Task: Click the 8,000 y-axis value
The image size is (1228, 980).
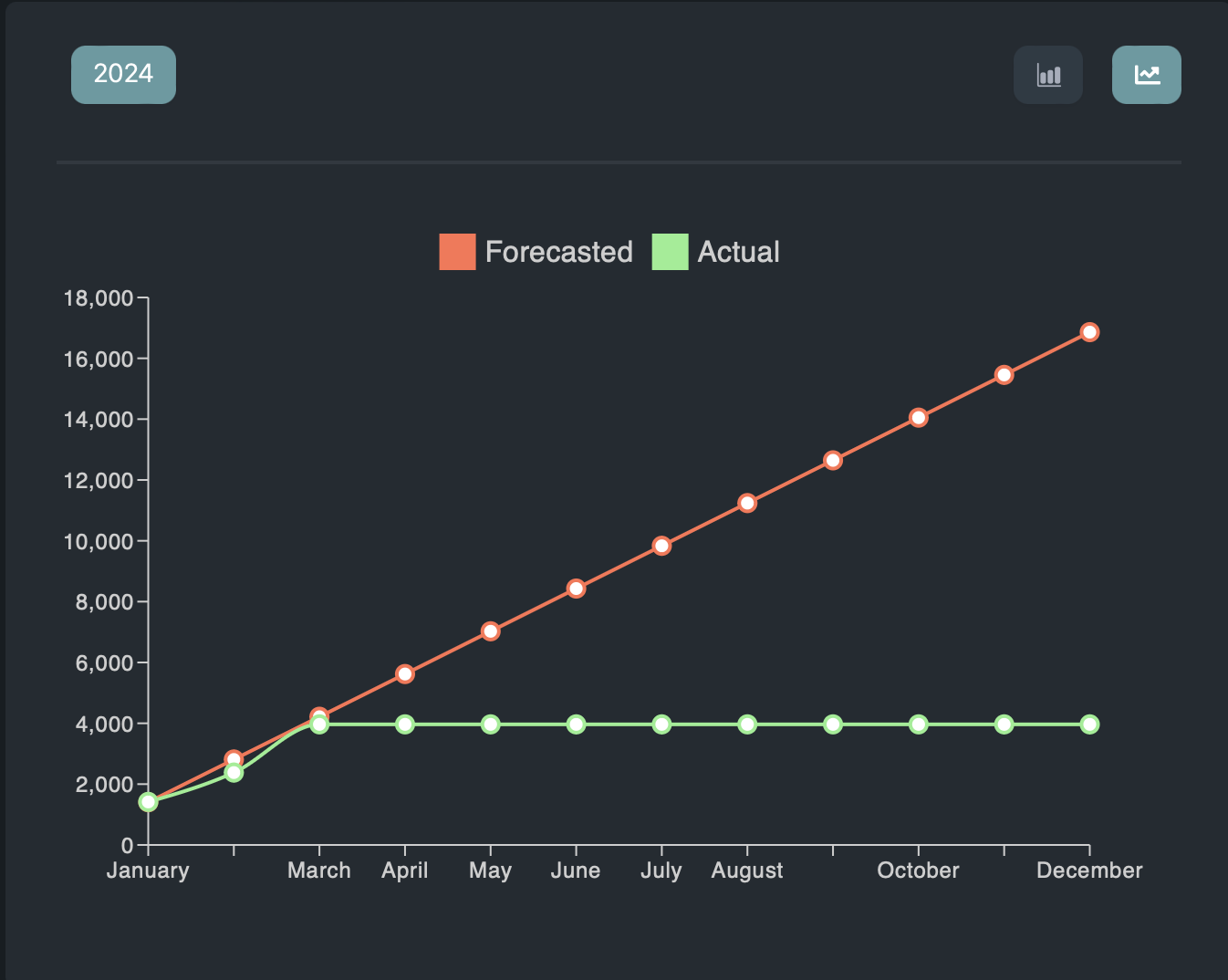Action: (x=104, y=602)
